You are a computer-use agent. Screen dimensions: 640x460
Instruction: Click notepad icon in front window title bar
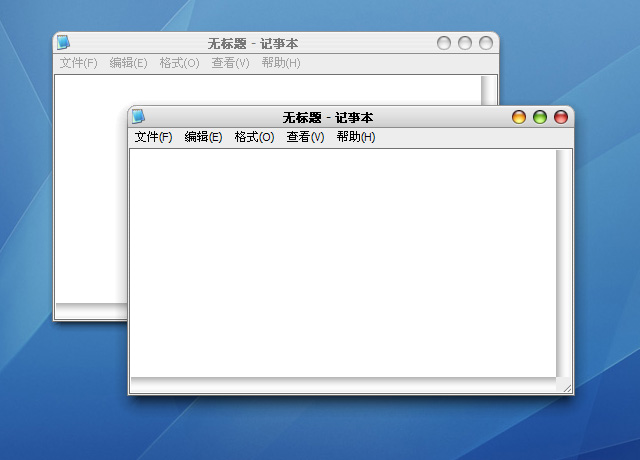(138, 117)
